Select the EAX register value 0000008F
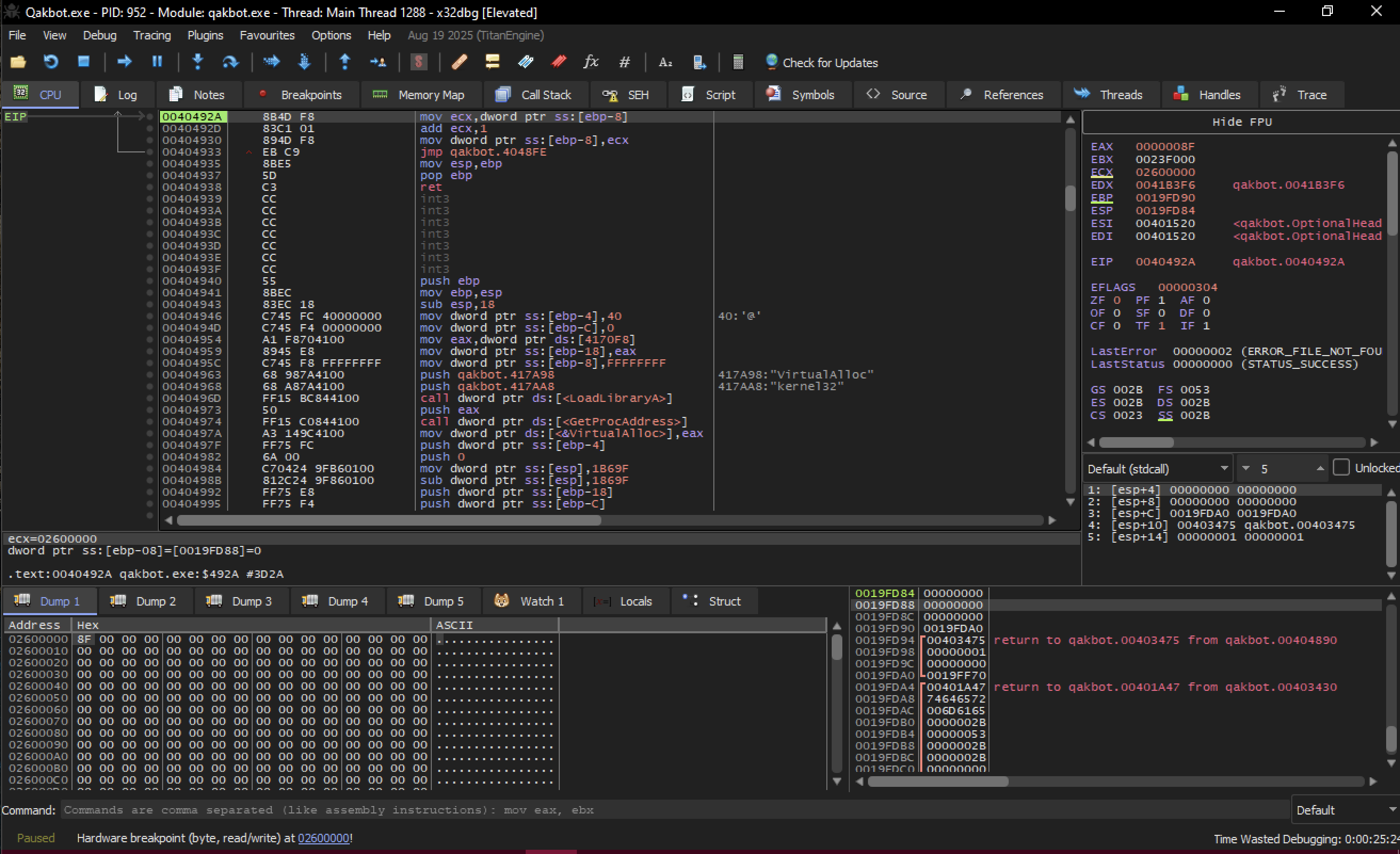 point(1165,147)
